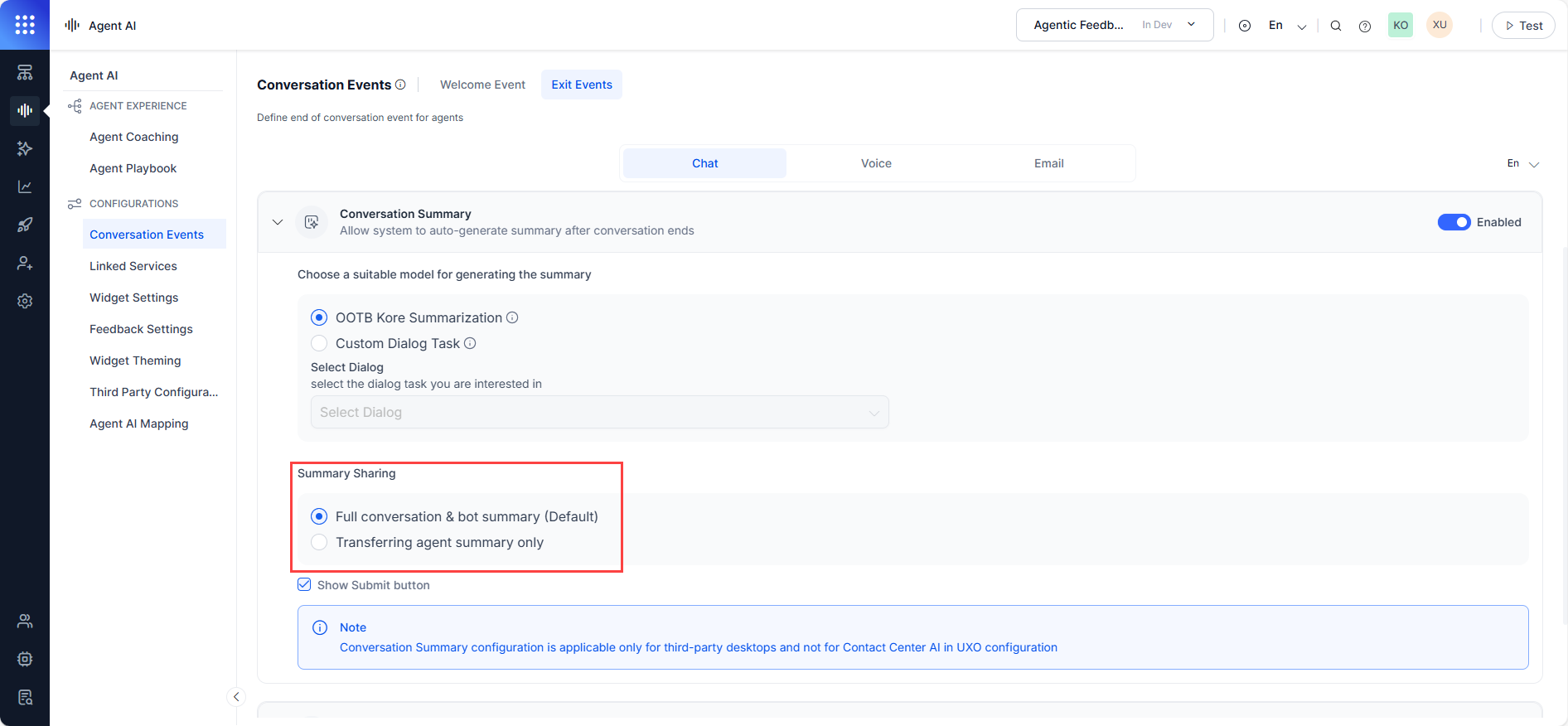
Task: Collapse the side navigation panel arrow
Action: [x=236, y=697]
